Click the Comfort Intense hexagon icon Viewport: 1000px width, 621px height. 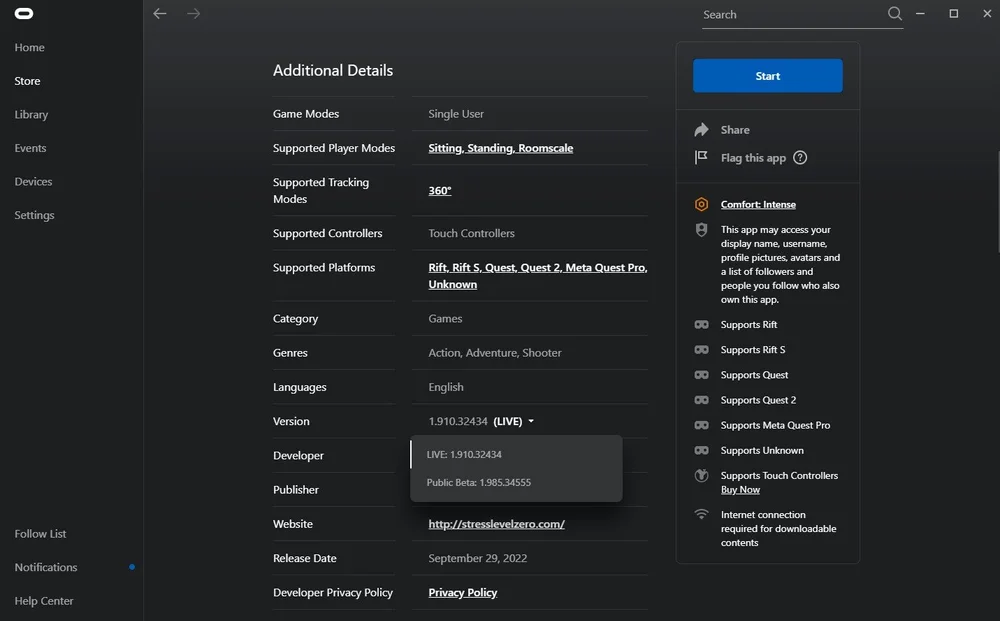[702, 205]
